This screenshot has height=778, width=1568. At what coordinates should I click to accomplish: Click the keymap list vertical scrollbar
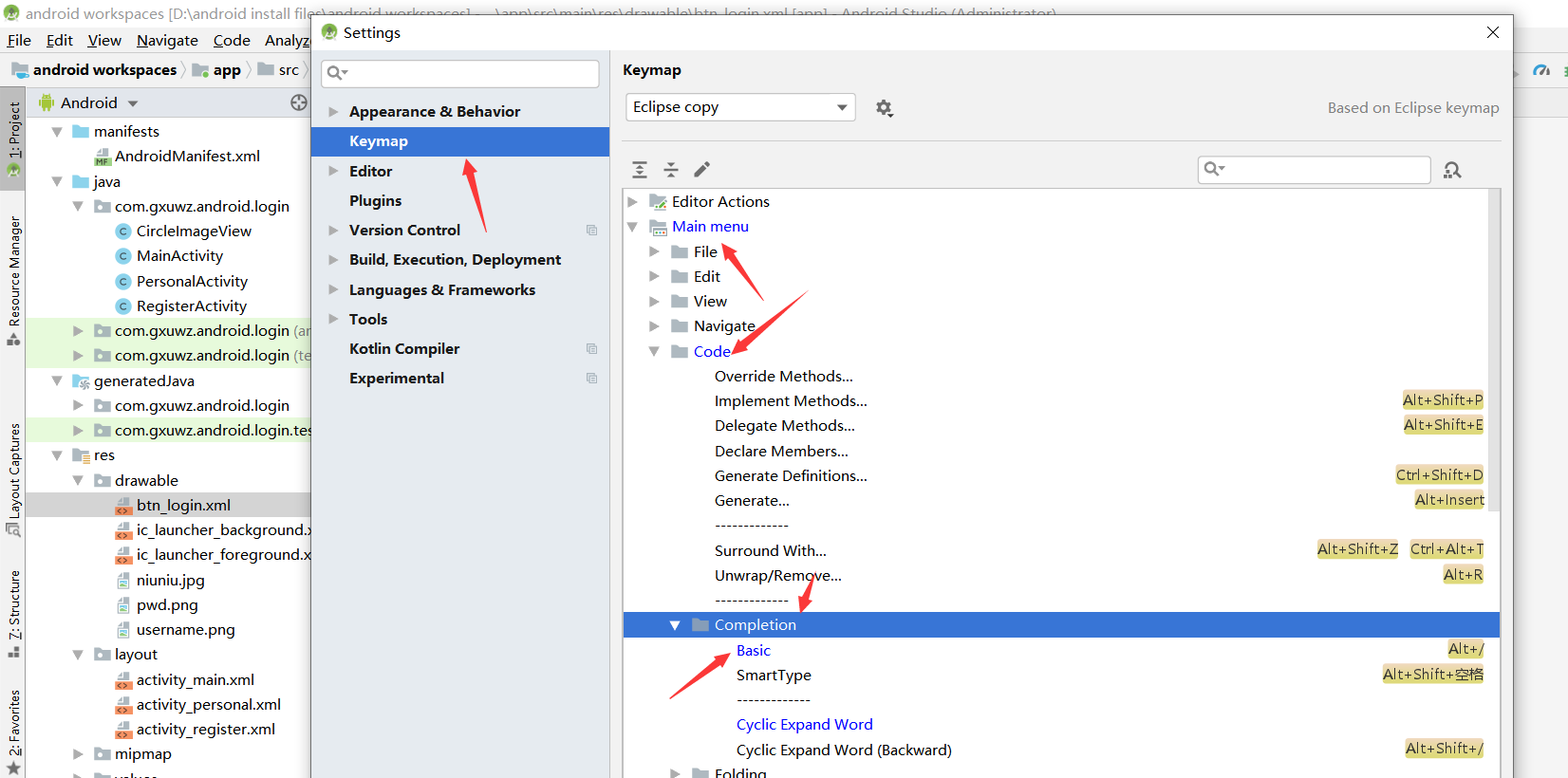tap(1495, 349)
